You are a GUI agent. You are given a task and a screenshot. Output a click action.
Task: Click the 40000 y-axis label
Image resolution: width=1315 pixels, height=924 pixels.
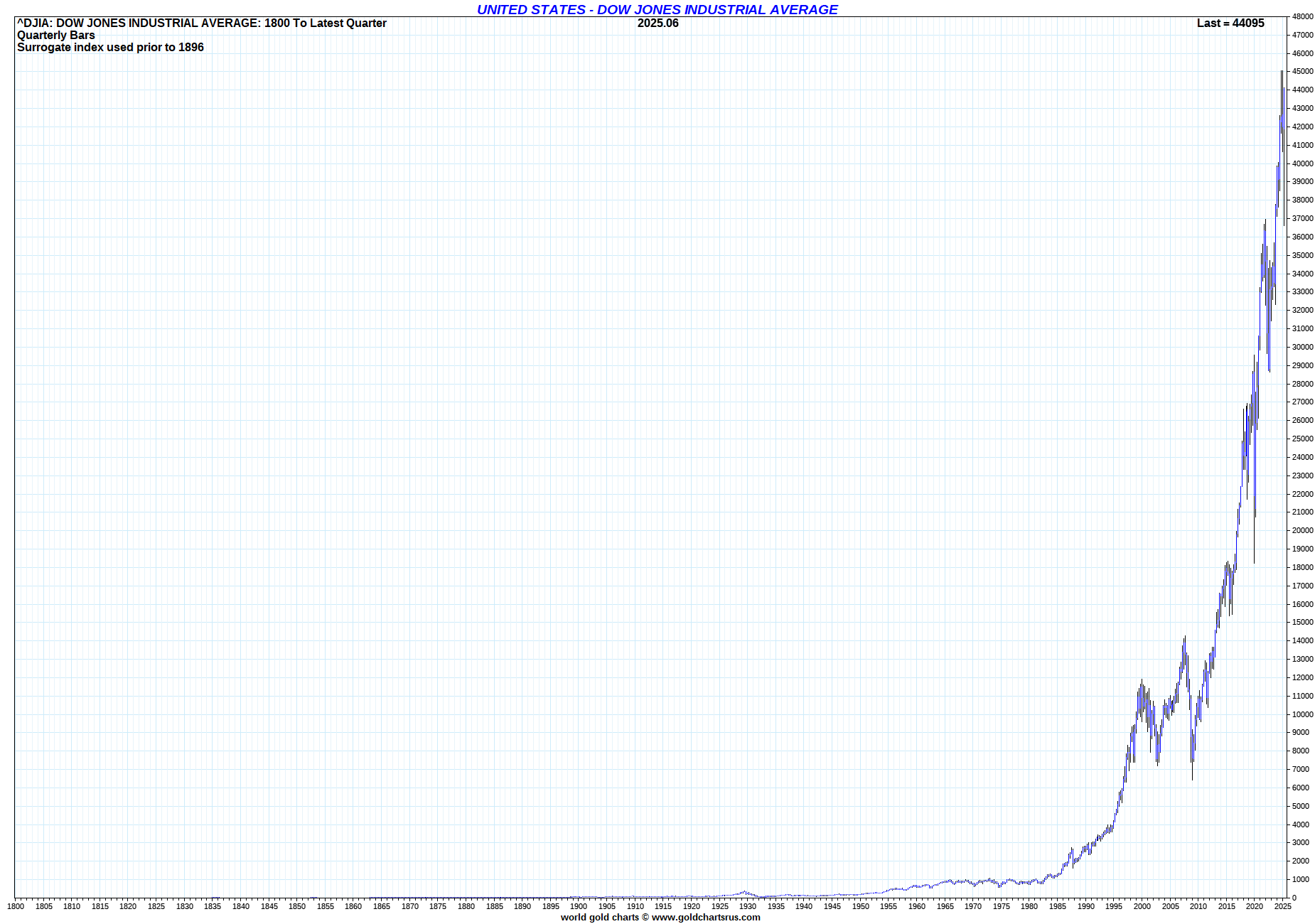pos(1303,163)
